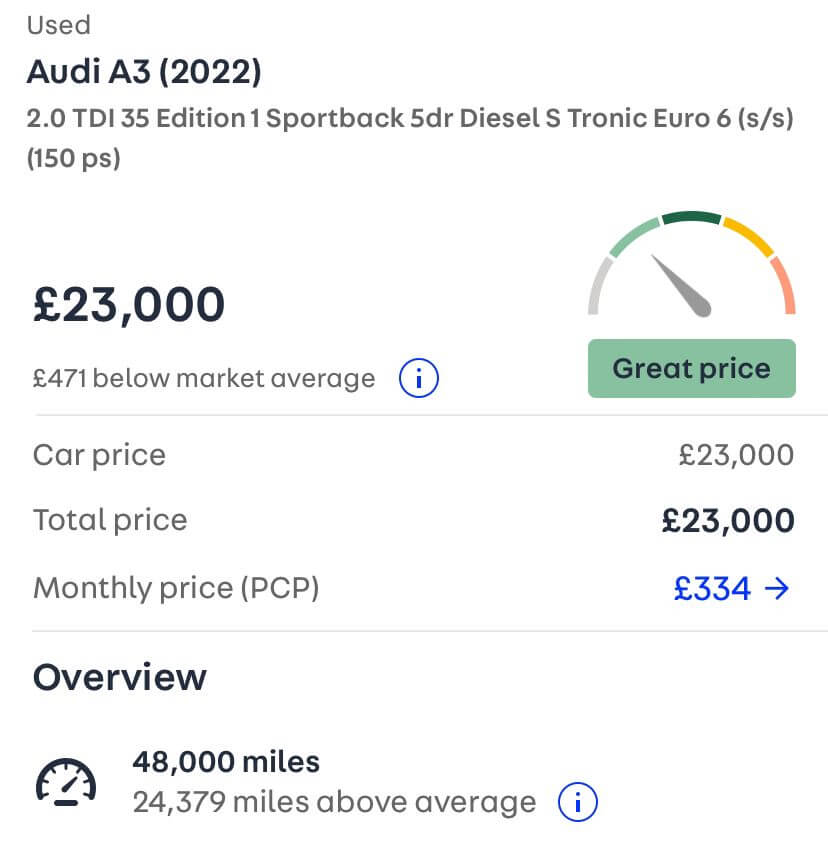Click the arrow next to £334
The width and height of the screenshot is (828, 862).
point(777,588)
